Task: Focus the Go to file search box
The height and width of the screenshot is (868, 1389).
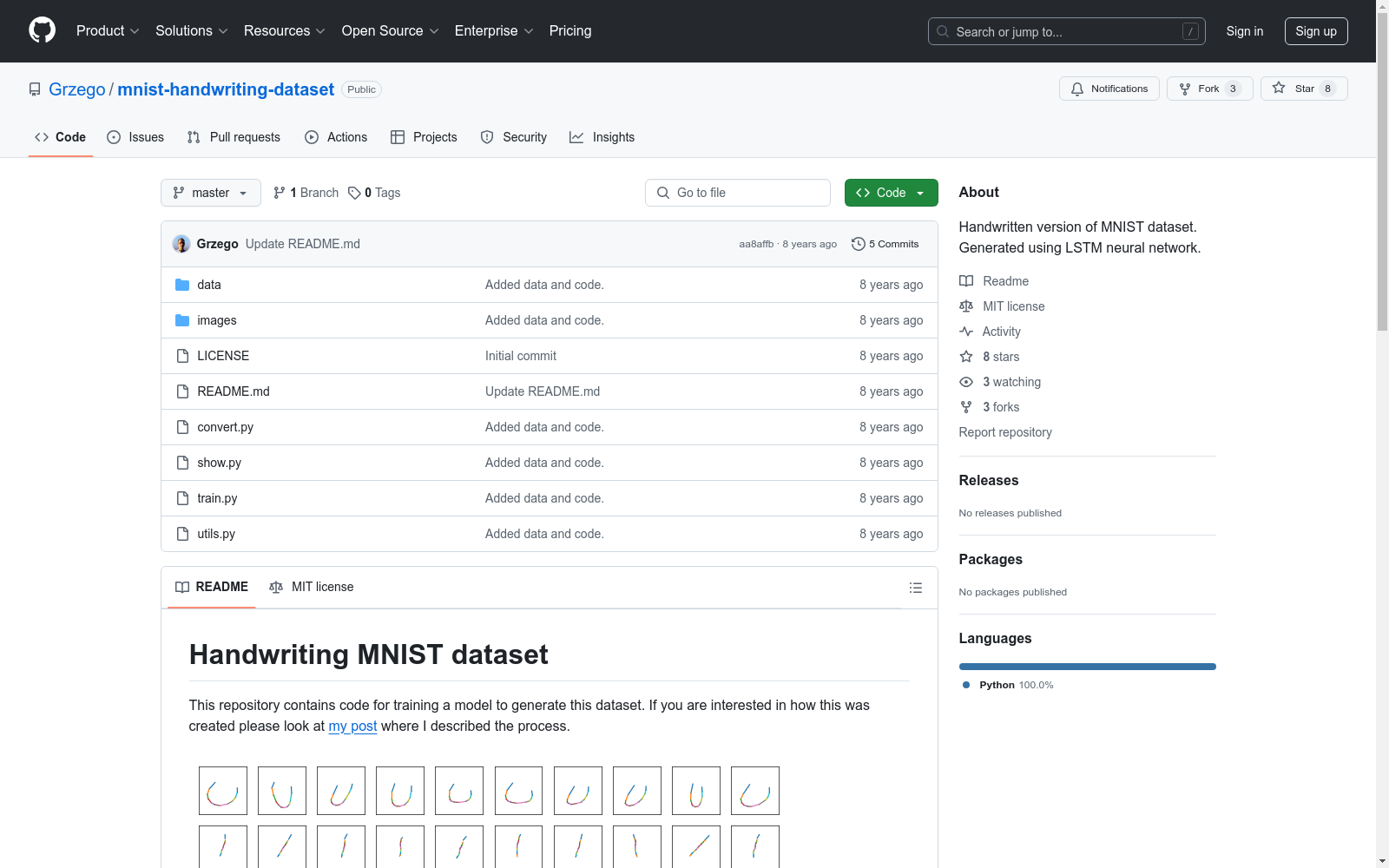Action: tap(738, 193)
